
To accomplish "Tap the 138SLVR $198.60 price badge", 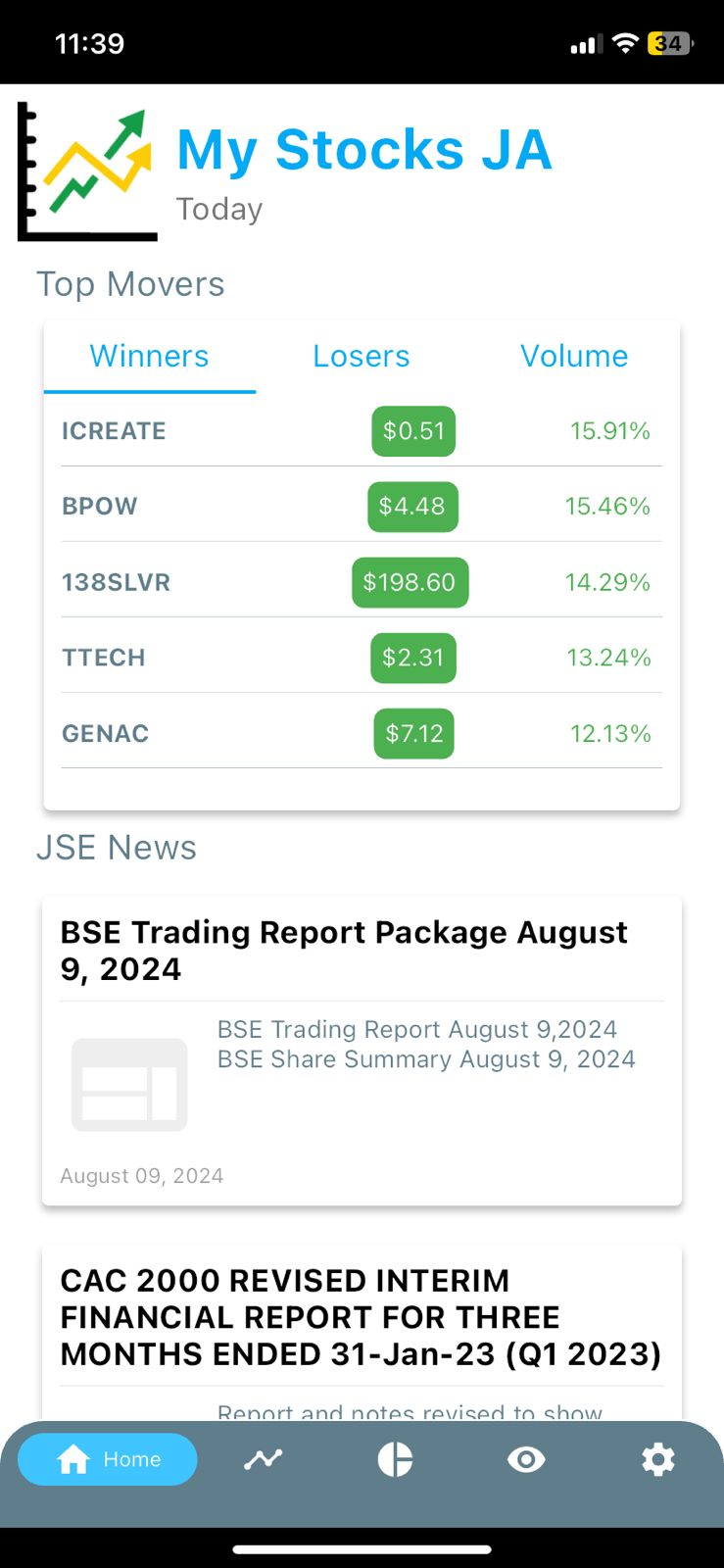I will pos(410,582).
